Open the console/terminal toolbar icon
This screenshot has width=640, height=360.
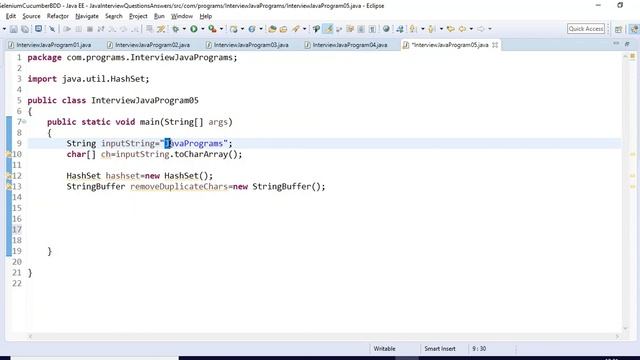(38, 29)
